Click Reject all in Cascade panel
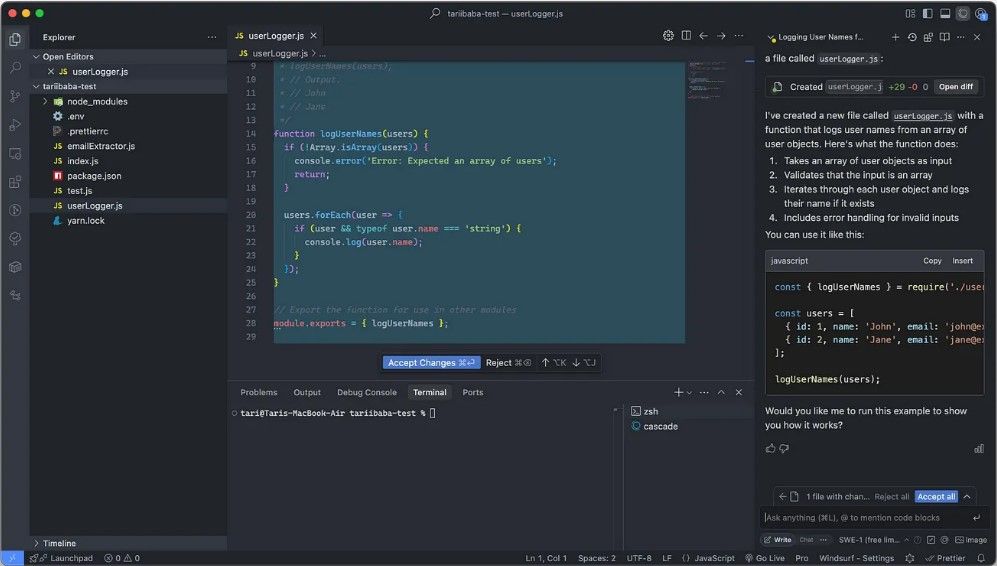 (891, 497)
